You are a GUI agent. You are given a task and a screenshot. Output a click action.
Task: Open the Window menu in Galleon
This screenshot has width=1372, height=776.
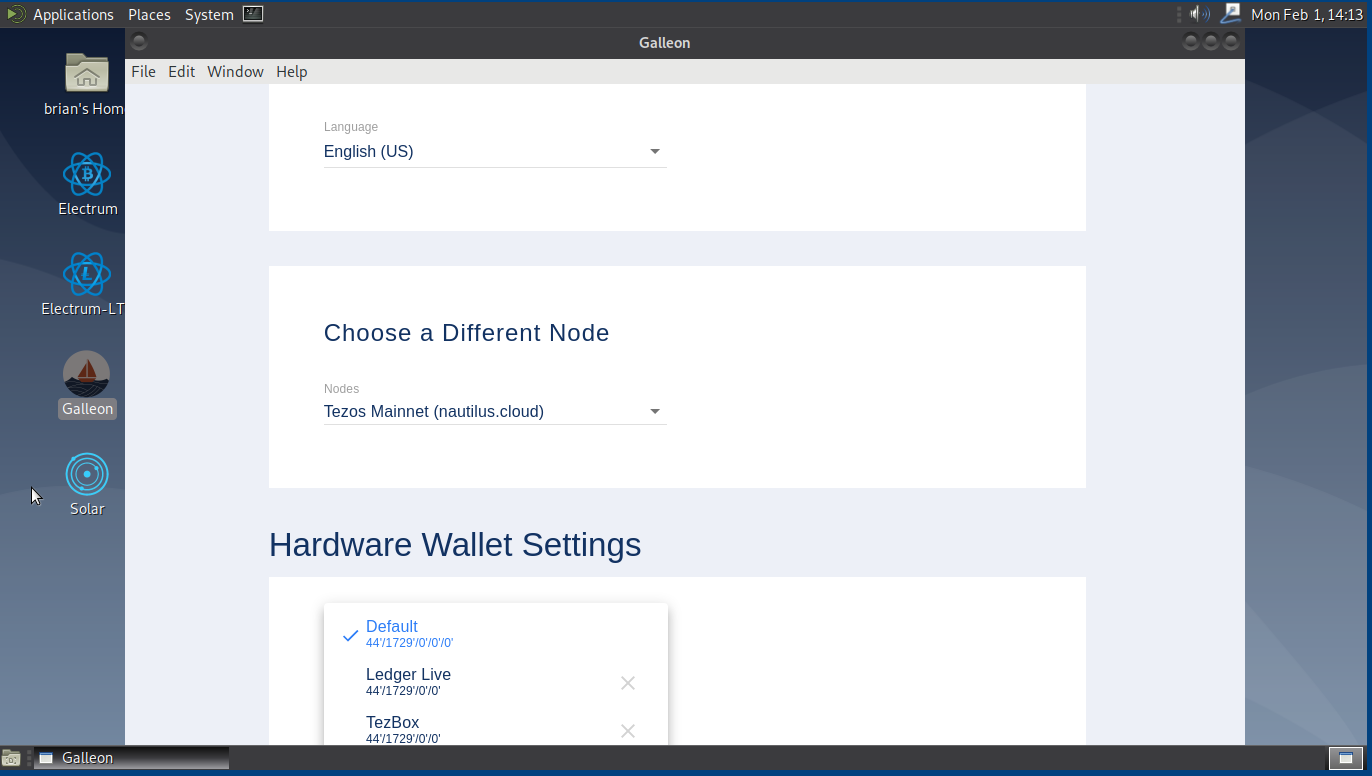click(235, 72)
